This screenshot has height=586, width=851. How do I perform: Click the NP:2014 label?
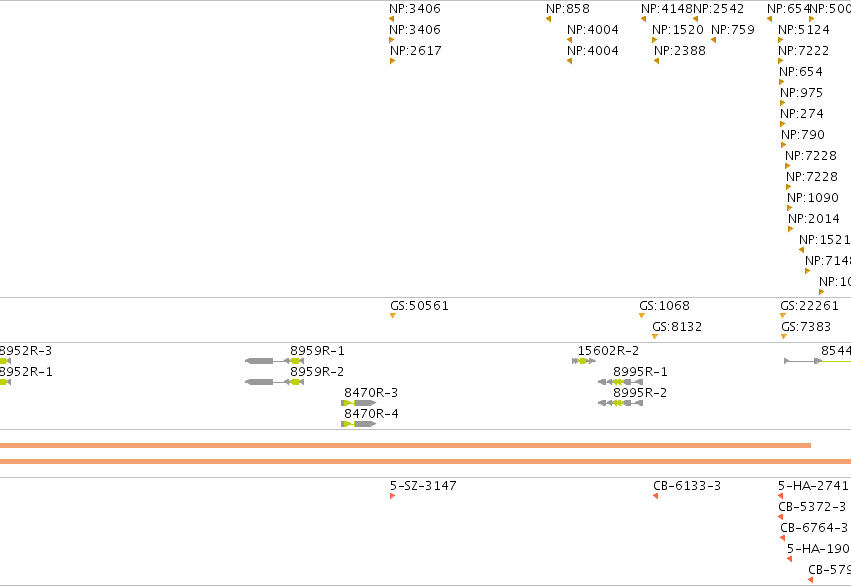814,219
